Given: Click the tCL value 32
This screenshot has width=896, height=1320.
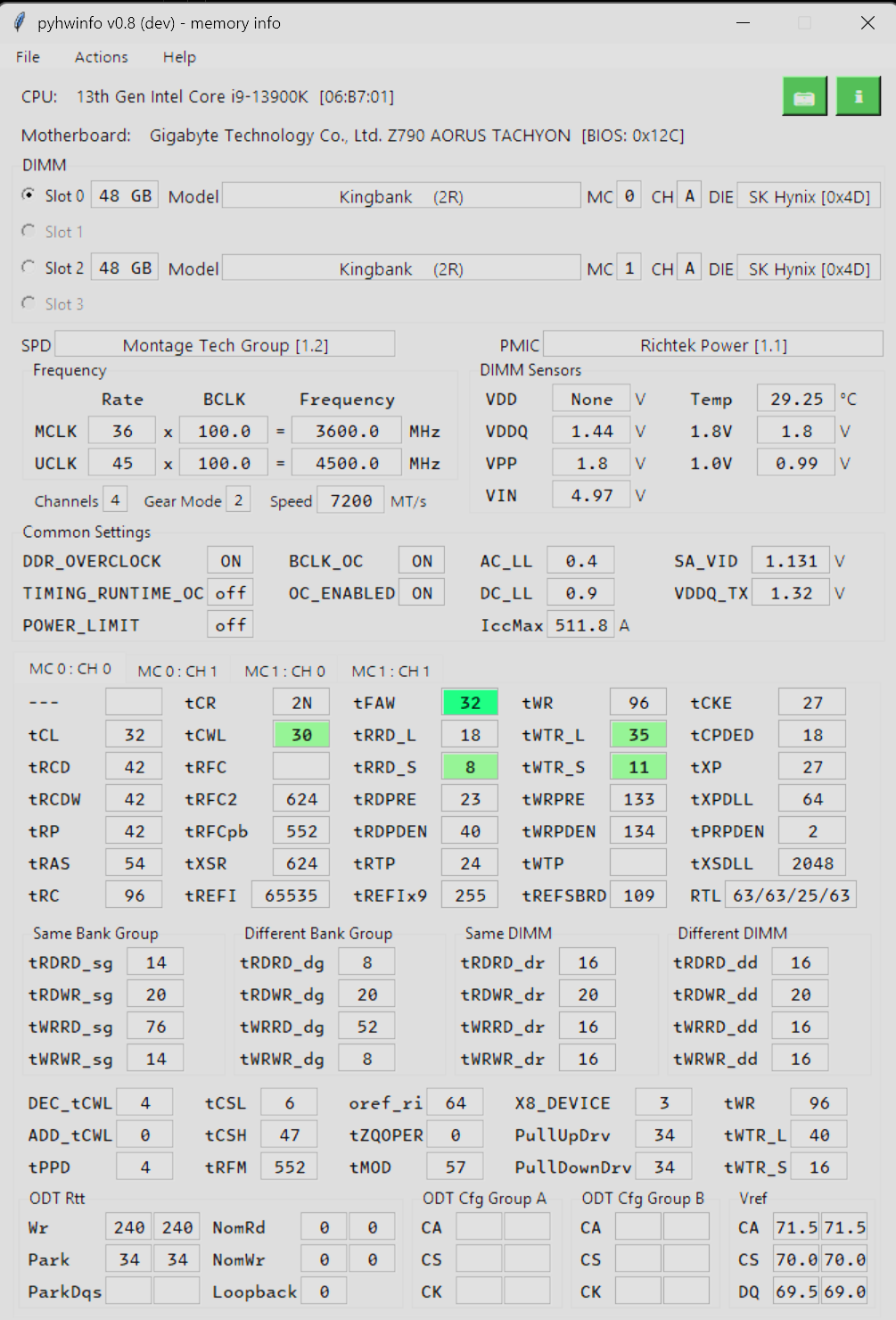Looking at the screenshot, I should tap(135, 735).
